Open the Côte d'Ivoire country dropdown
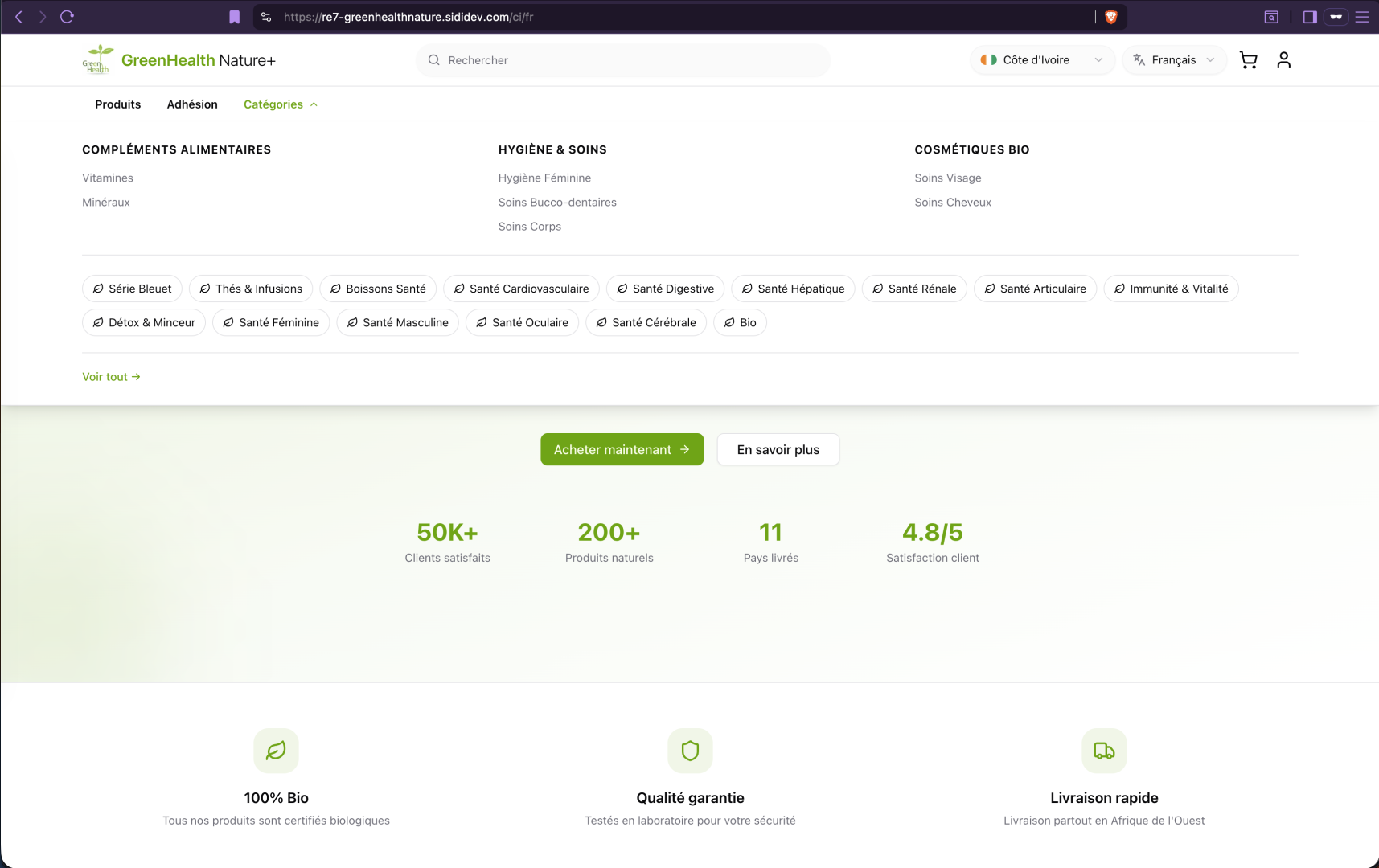This screenshot has width=1379, height=868. point(1041,60)
